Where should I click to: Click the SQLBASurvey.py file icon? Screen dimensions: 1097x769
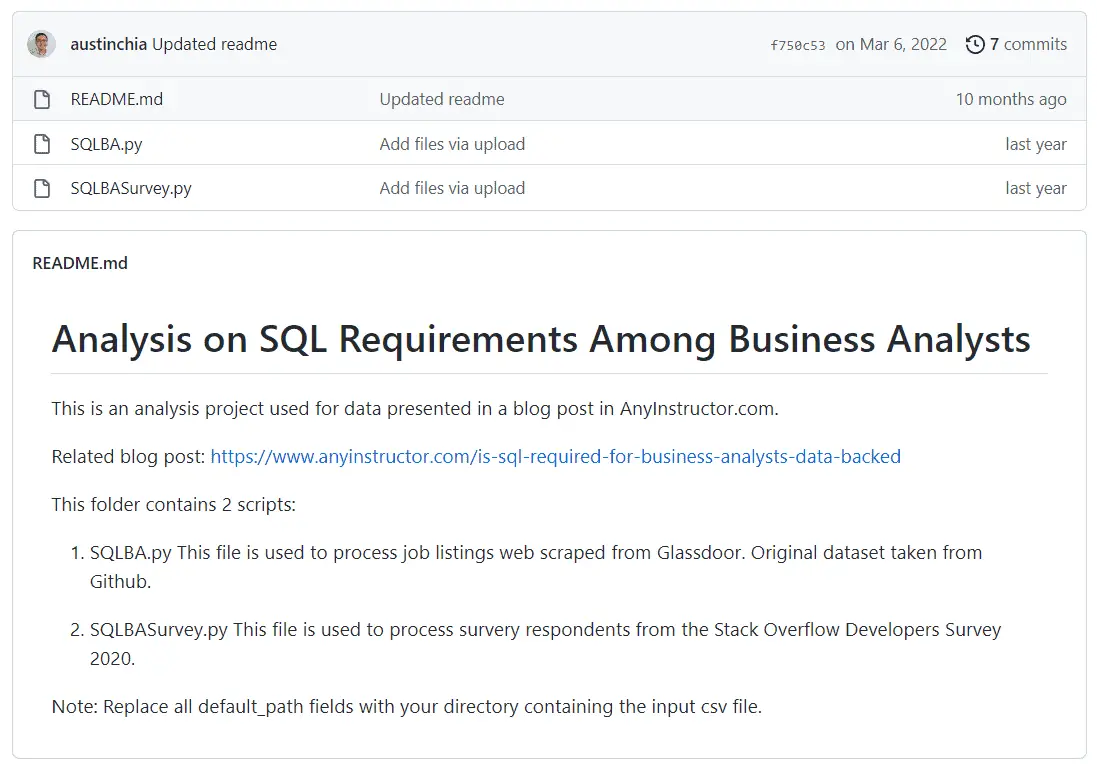point(42,188)
